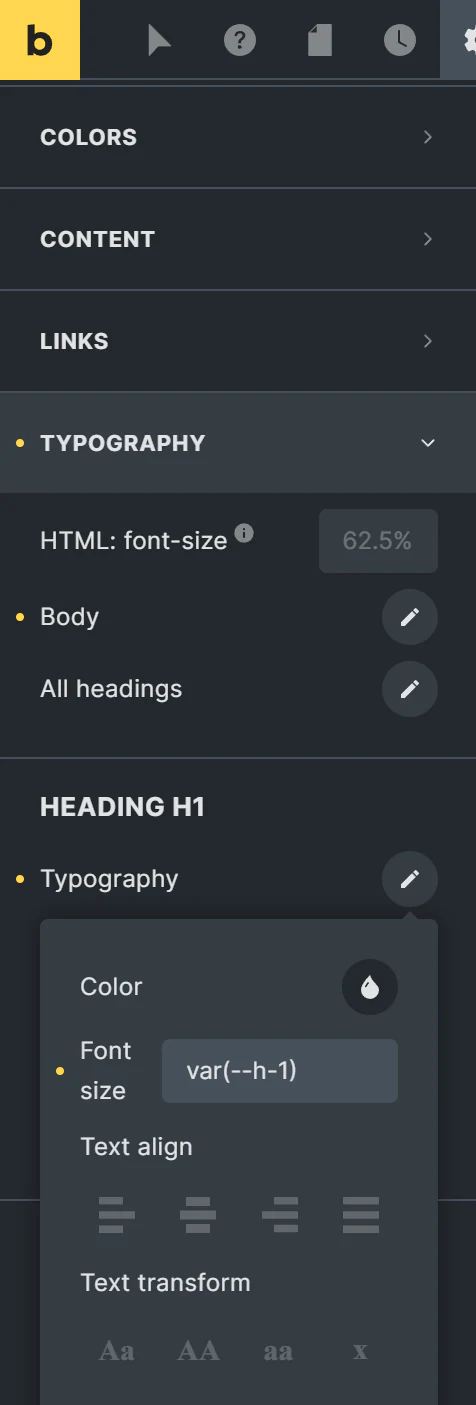Open the pages icon in toolbar
Image resolution: width=476 pixels, height=1405 pixels.
pyautogui.click(x=320, y=40)
